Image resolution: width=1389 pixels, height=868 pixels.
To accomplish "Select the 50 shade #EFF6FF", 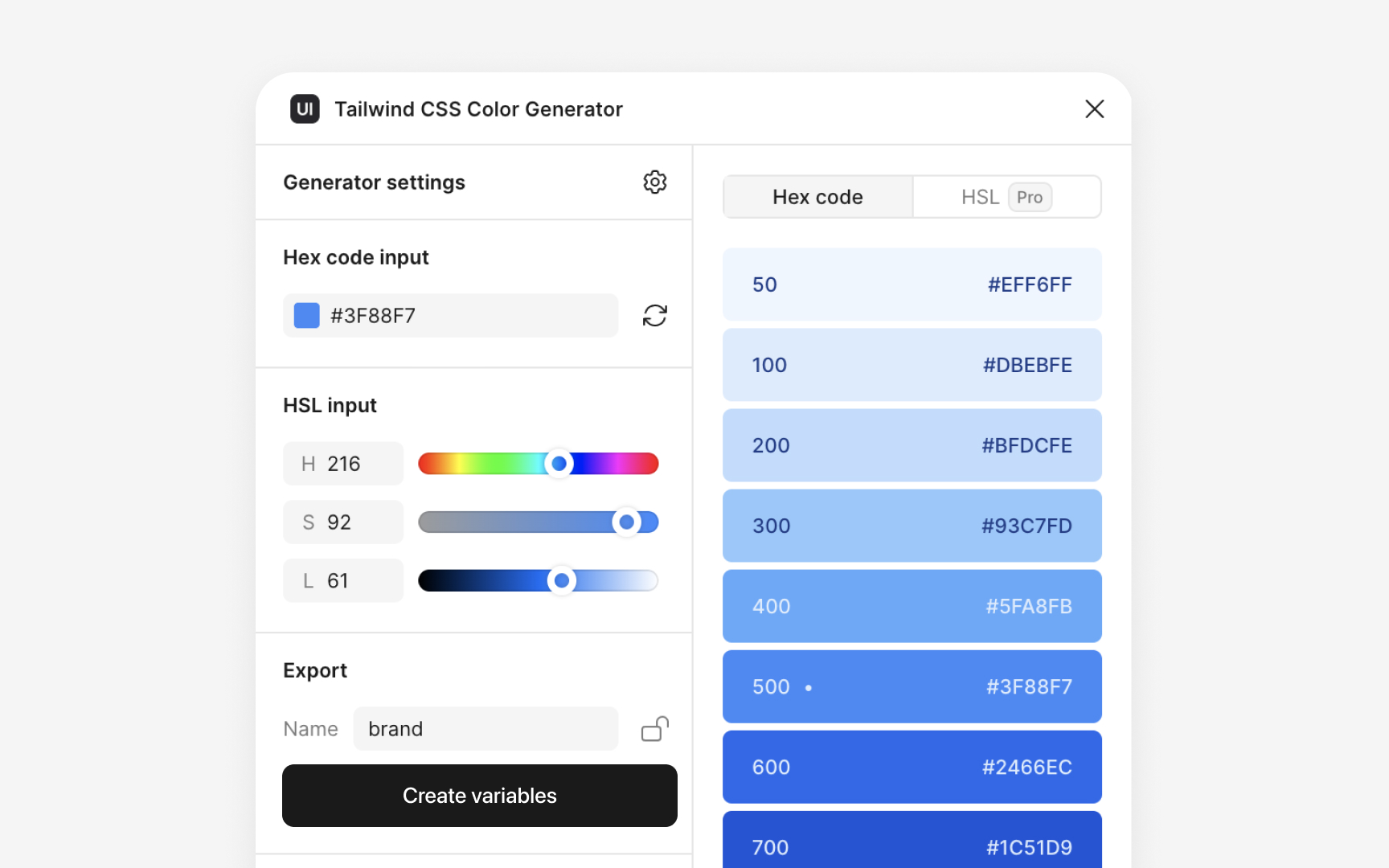I will click(x=912, y=285).
